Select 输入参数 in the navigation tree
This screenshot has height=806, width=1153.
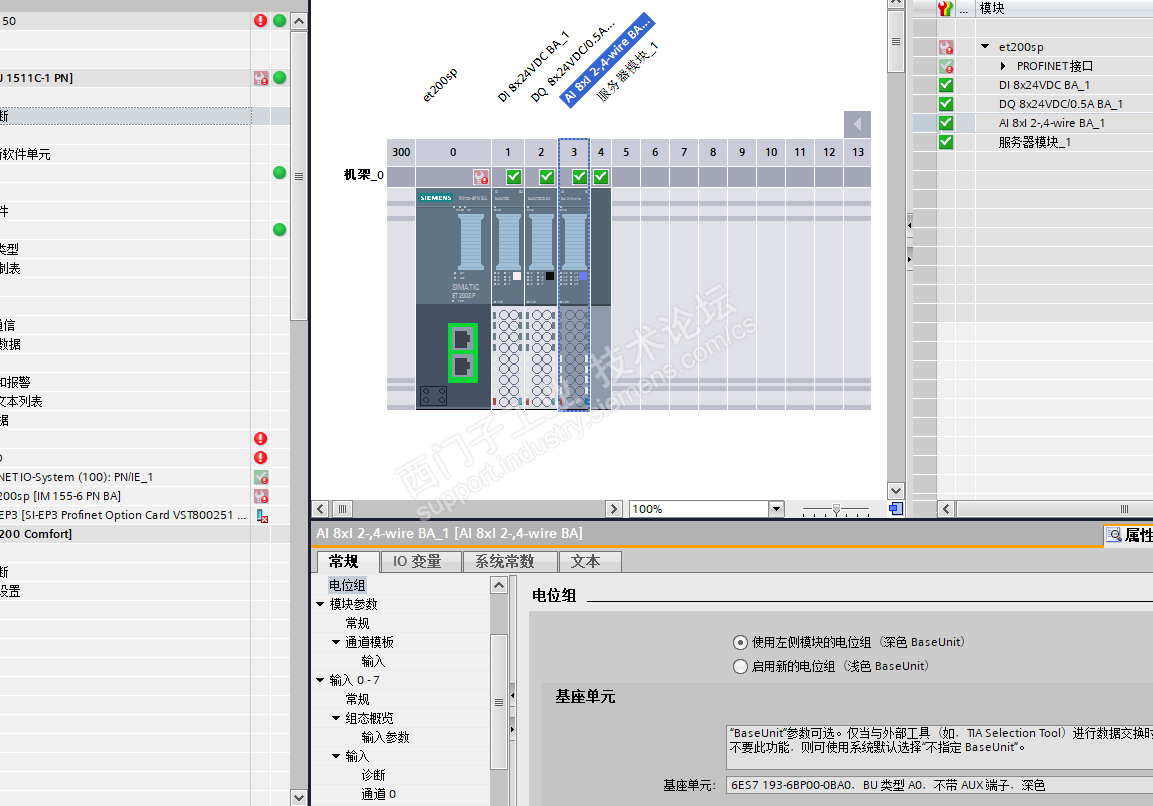point(385,737)
